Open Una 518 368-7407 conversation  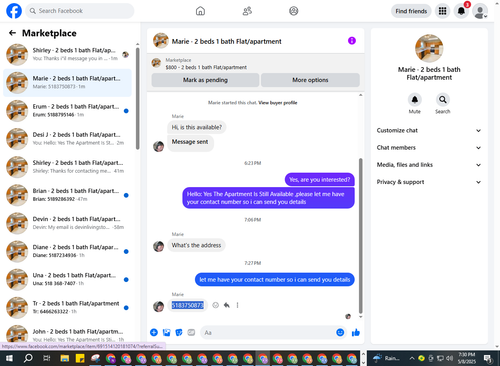(67, 279)
